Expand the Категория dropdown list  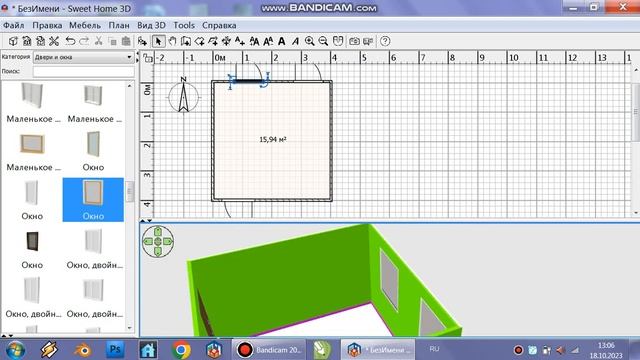click(83, 57)
